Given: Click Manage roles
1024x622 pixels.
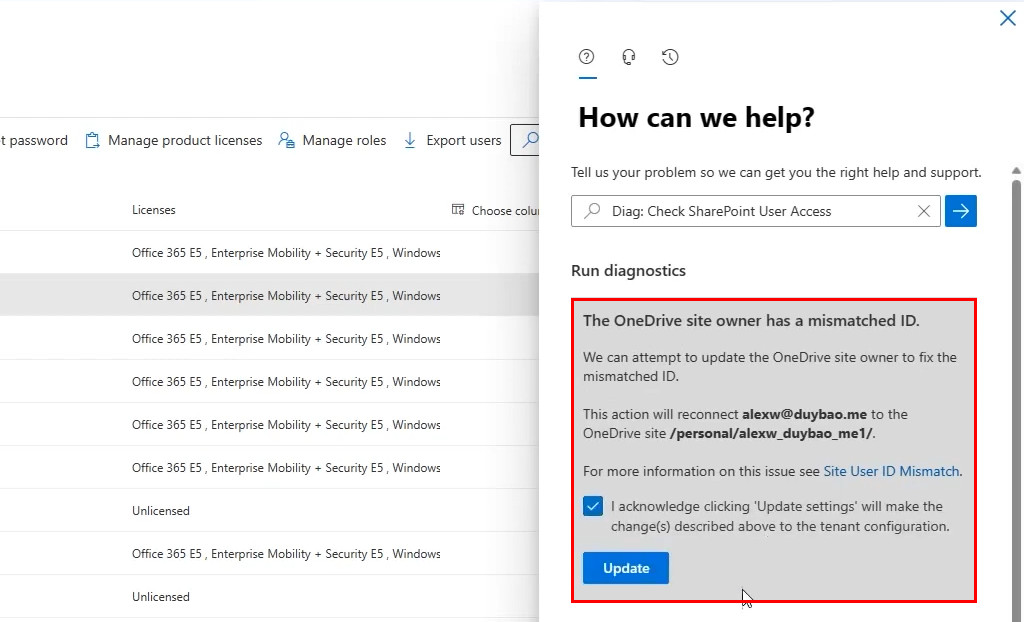Looking at the screenshot, I should (x=332, y=140).
